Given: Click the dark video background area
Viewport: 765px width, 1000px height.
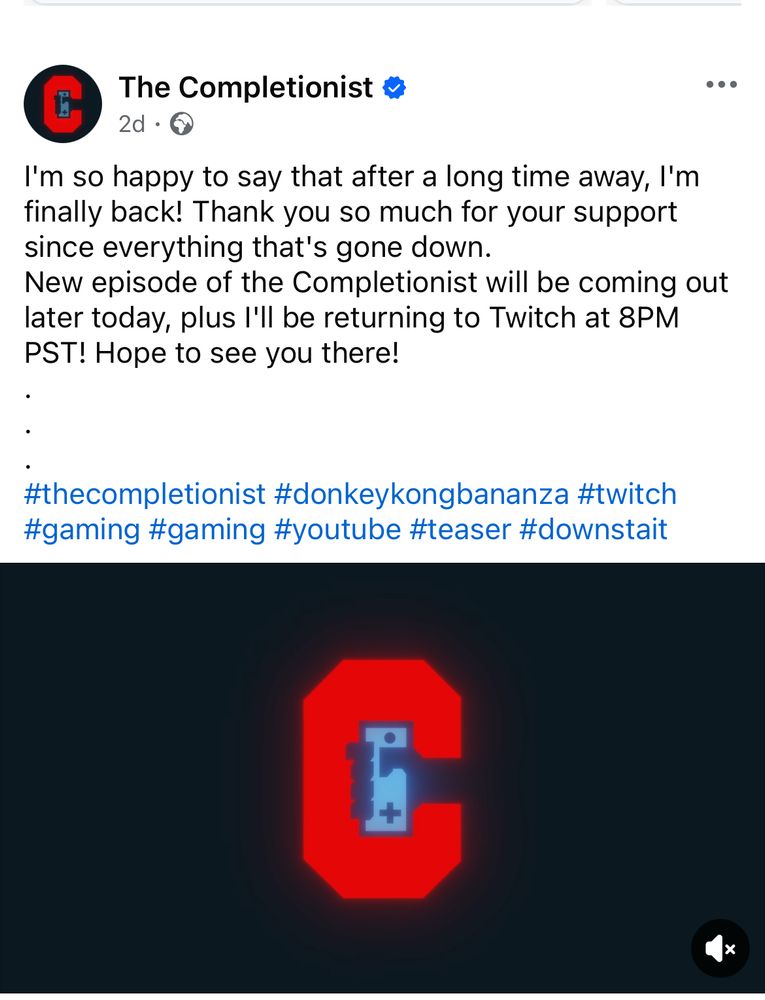Looking at the screenshot, I should (x=128, y=778).
